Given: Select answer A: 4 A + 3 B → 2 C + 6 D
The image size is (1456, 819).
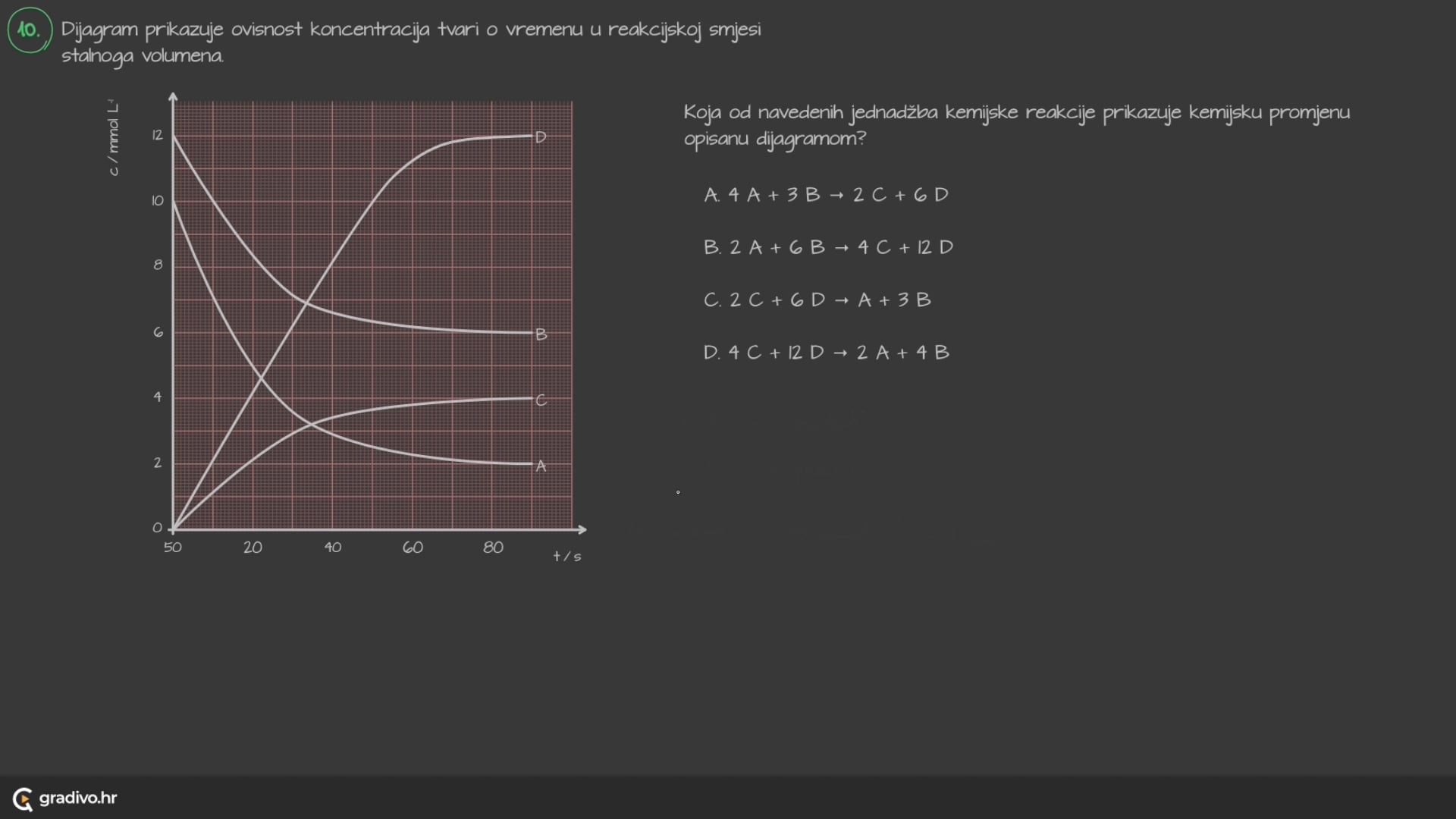Looking at the screenshot, I should [x=827, y=195].
